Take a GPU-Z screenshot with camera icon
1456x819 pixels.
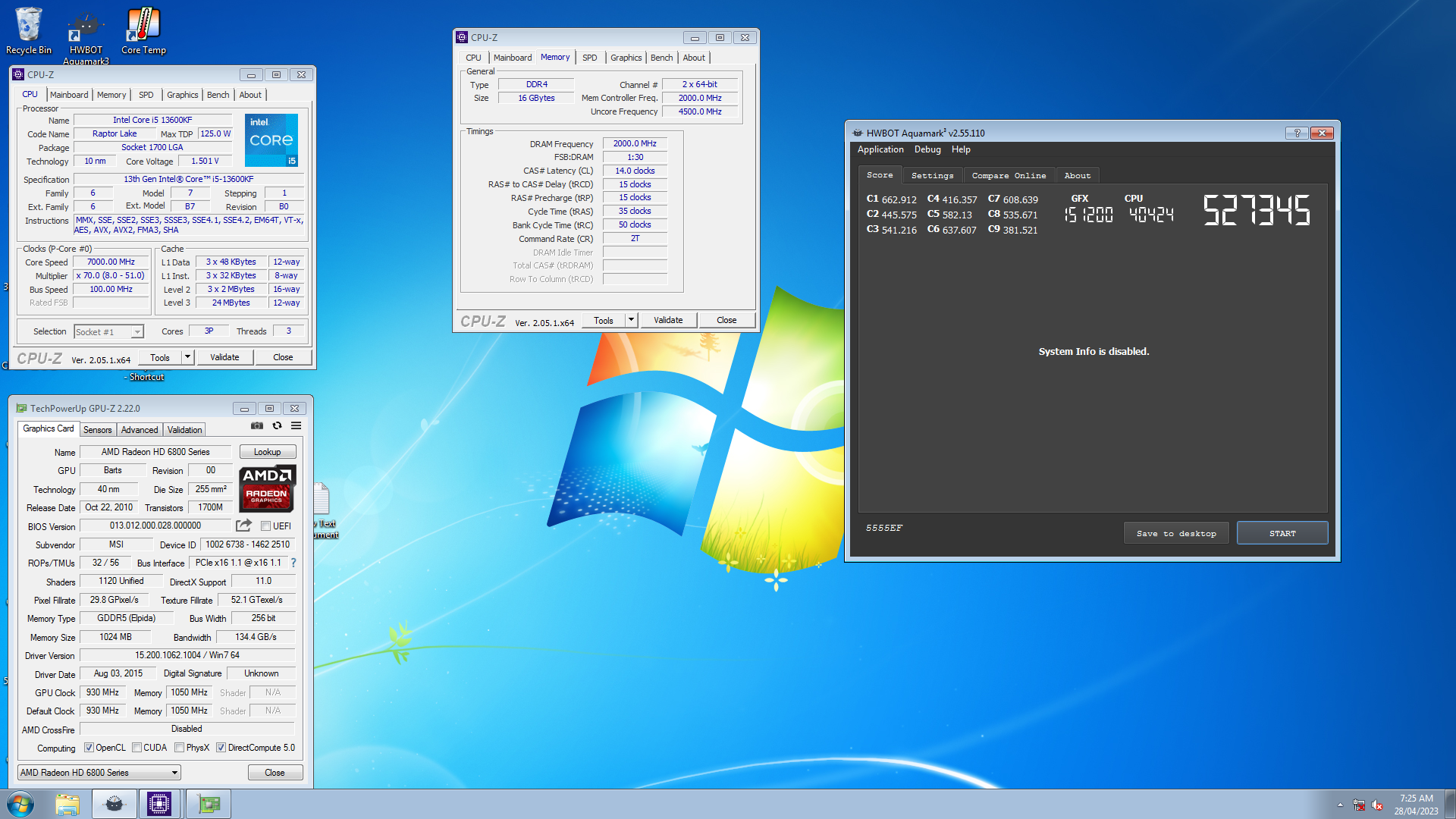coord(257,426)
